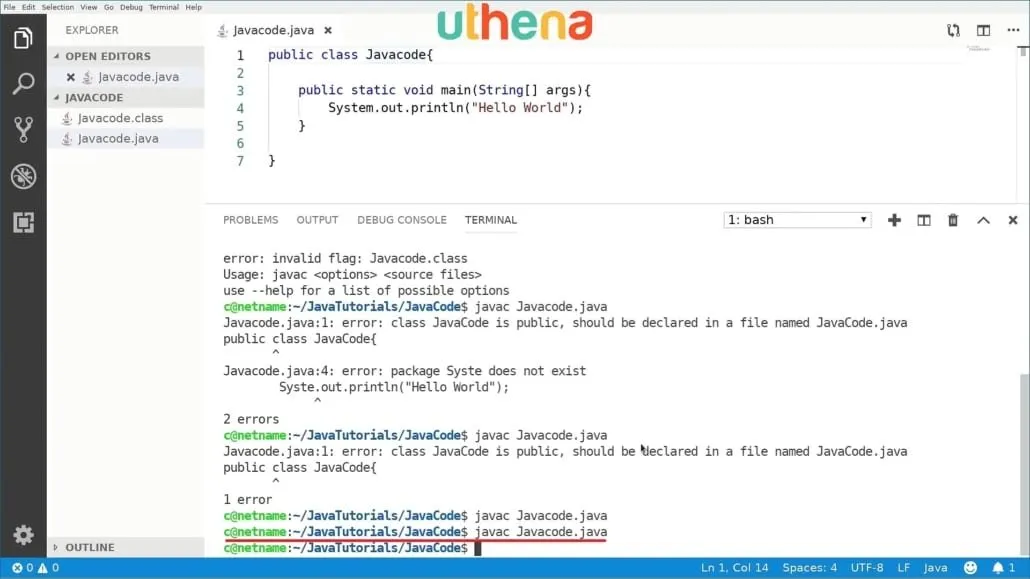This screenshot has height=579, width=1030.
Task: Open the Help menu
Action: 193,7
